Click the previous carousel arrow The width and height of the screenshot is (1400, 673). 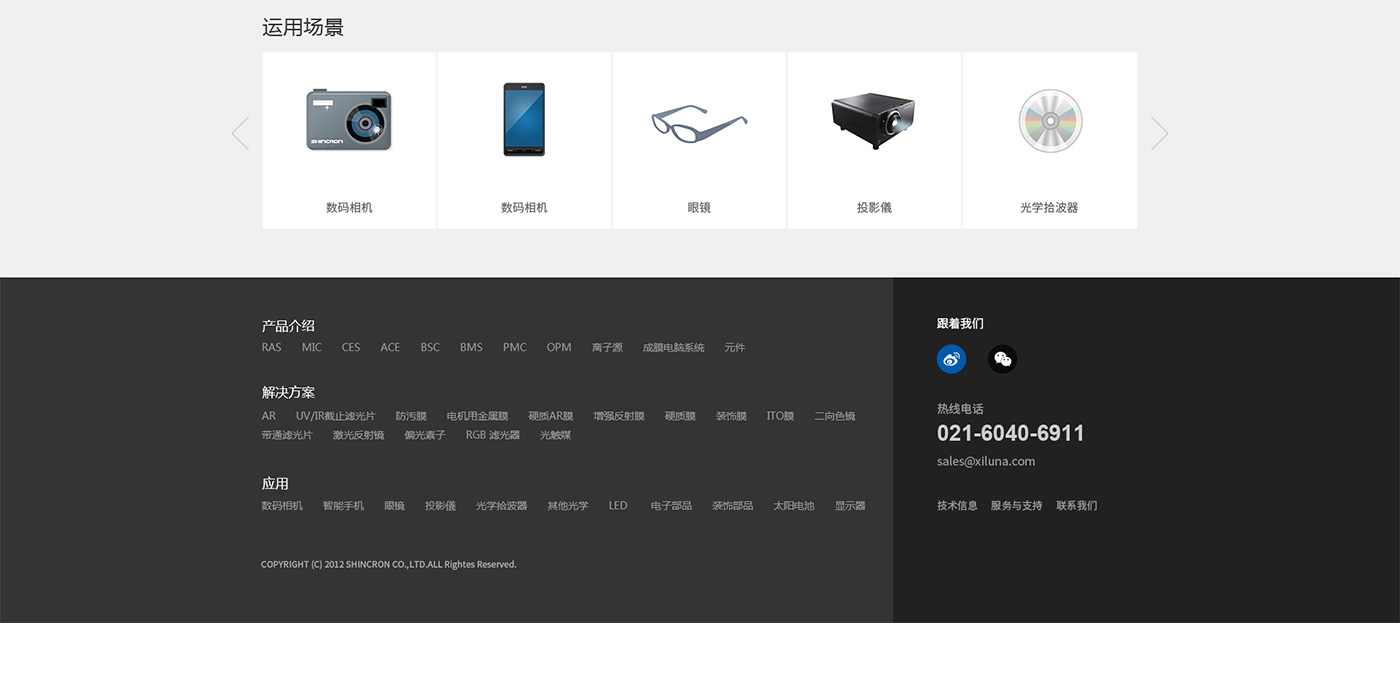[x=240, y=133]
